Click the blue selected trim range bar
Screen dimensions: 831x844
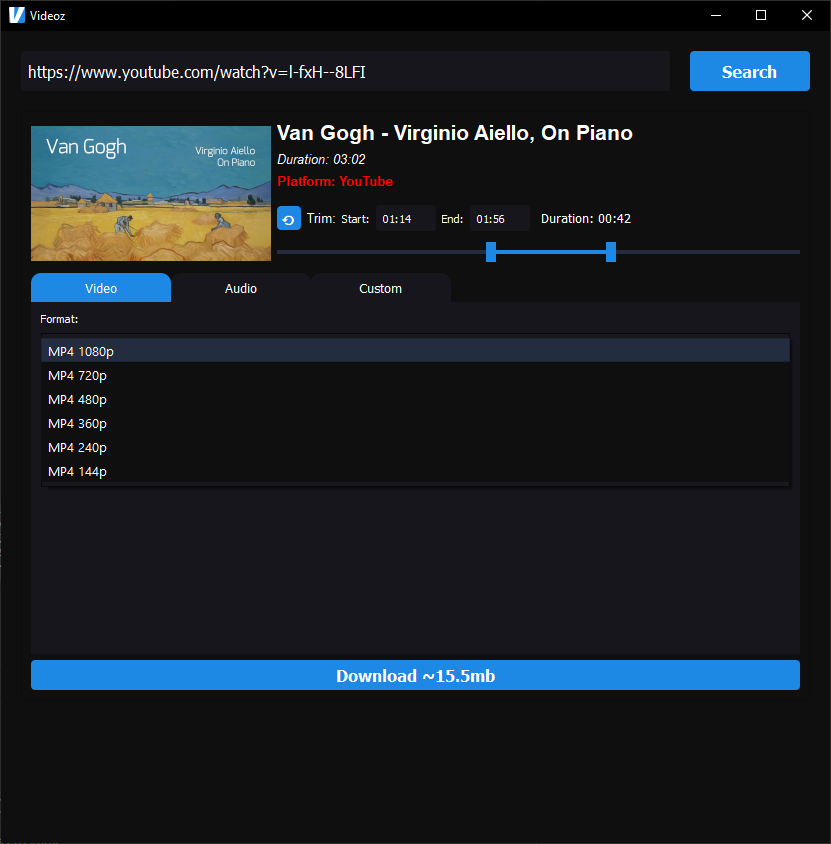click(x=551, y=252)
